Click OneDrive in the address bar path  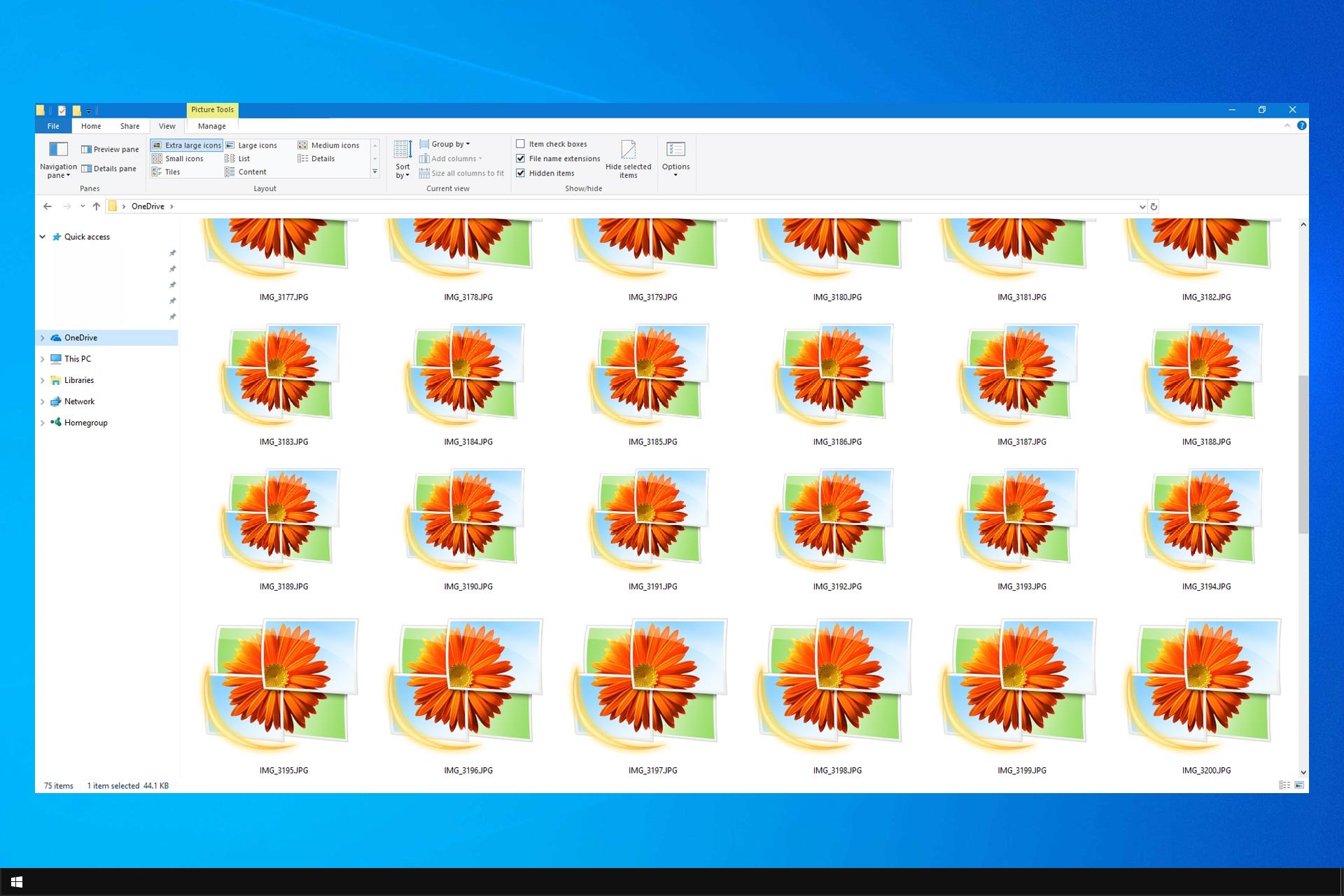coord(148,206)
